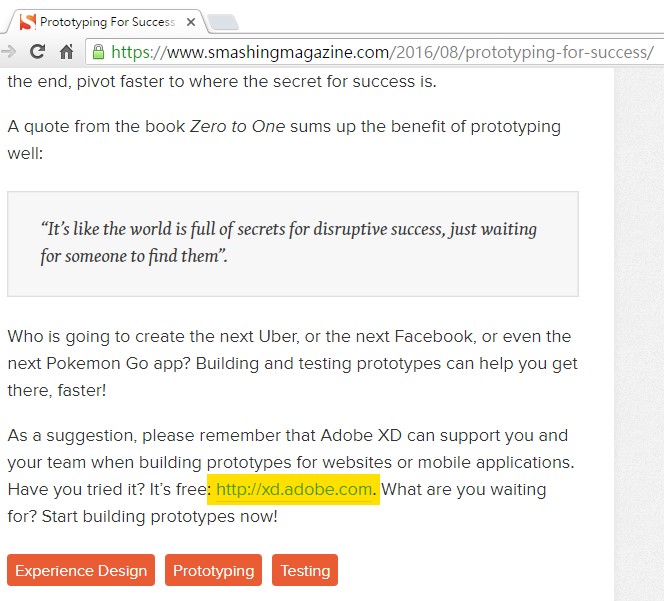
Task: Click the browser reload button
Action: click(x=38, y=52)
